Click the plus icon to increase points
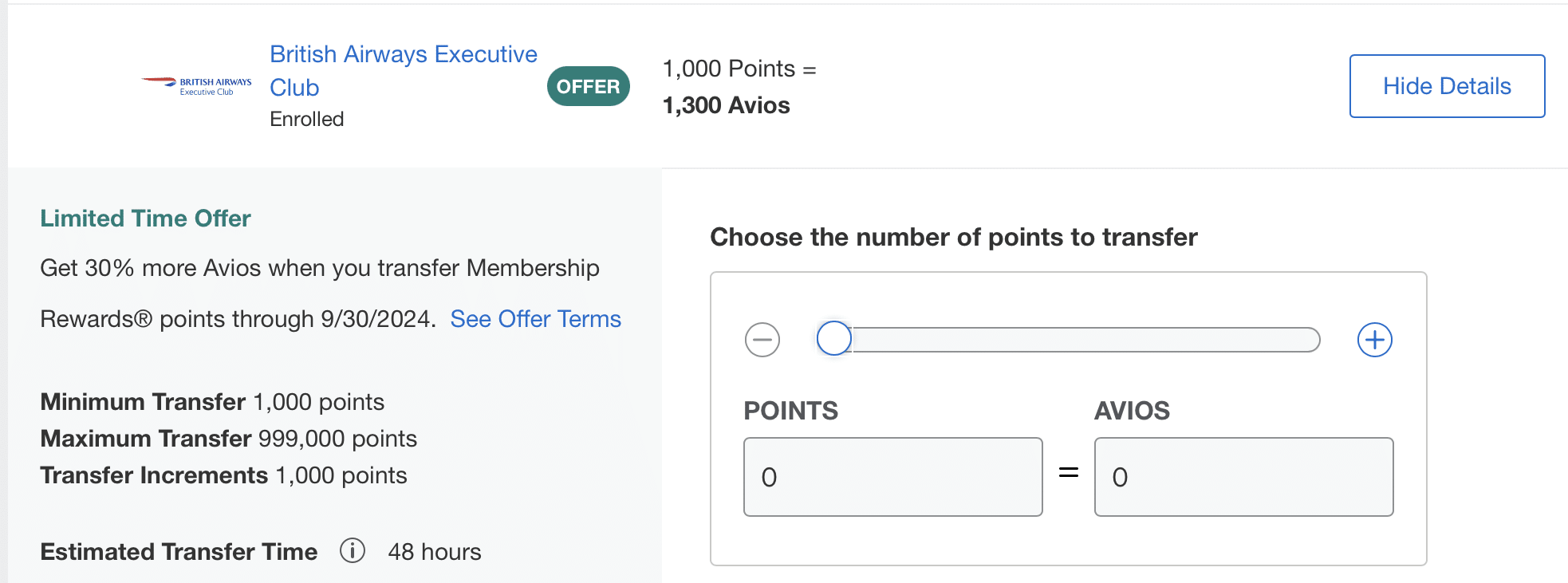Image resolution: width=1568 pixels, height=583 pixels. pos(1374,340)
